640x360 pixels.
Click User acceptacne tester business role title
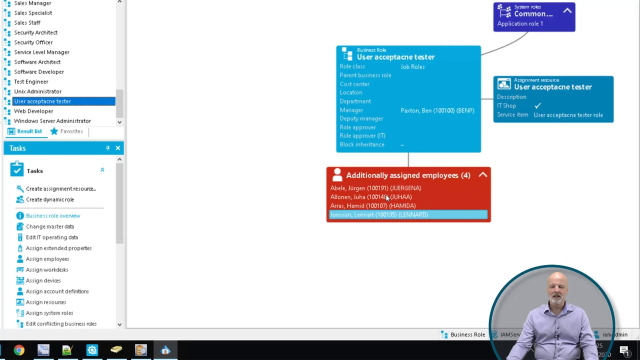[396, 57]
